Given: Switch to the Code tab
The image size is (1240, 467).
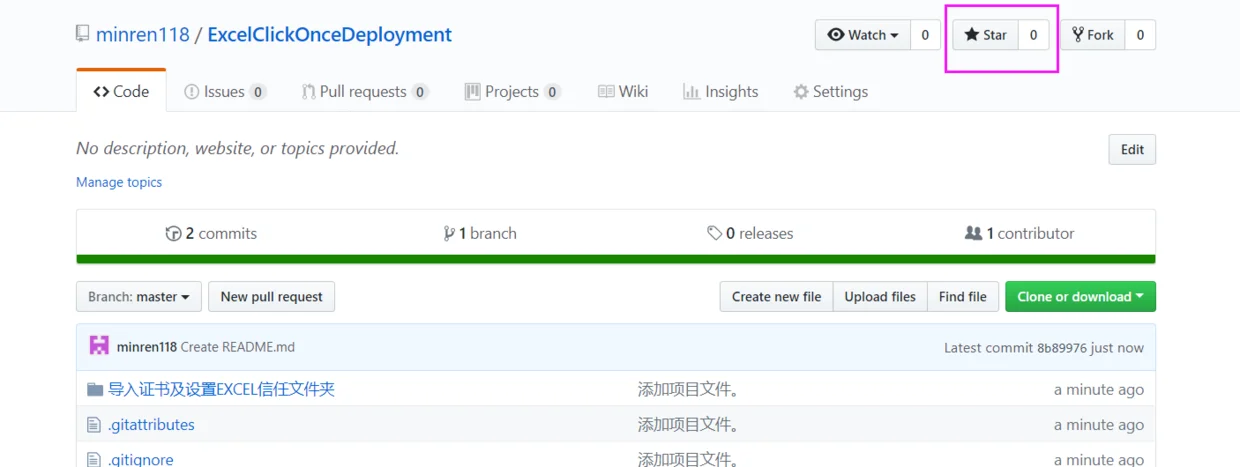Looking at the screenshot, I should tap(121, 91).
